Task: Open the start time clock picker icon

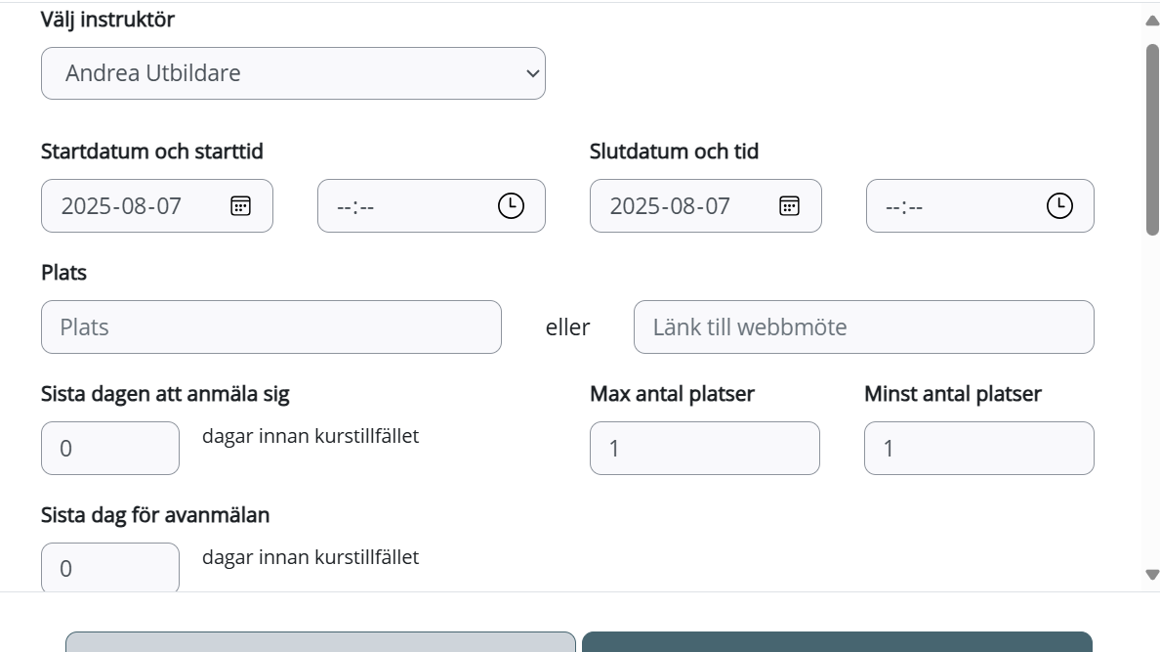Action: coord(510,206)
